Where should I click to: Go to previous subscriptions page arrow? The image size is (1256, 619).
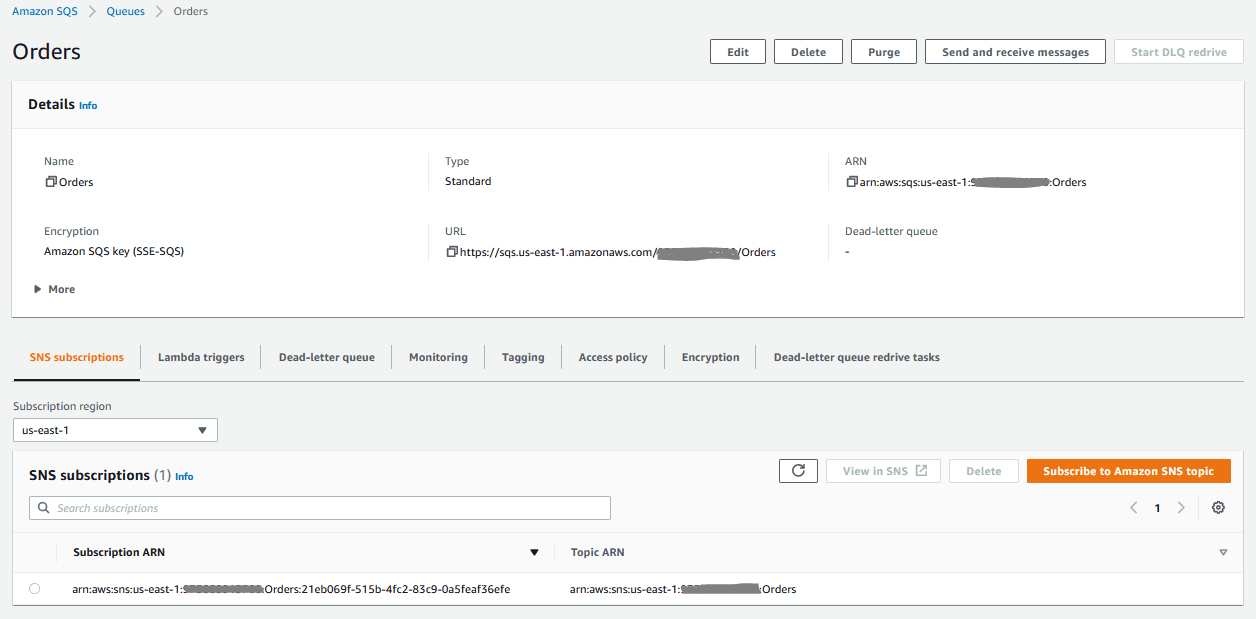point(1134,508)
